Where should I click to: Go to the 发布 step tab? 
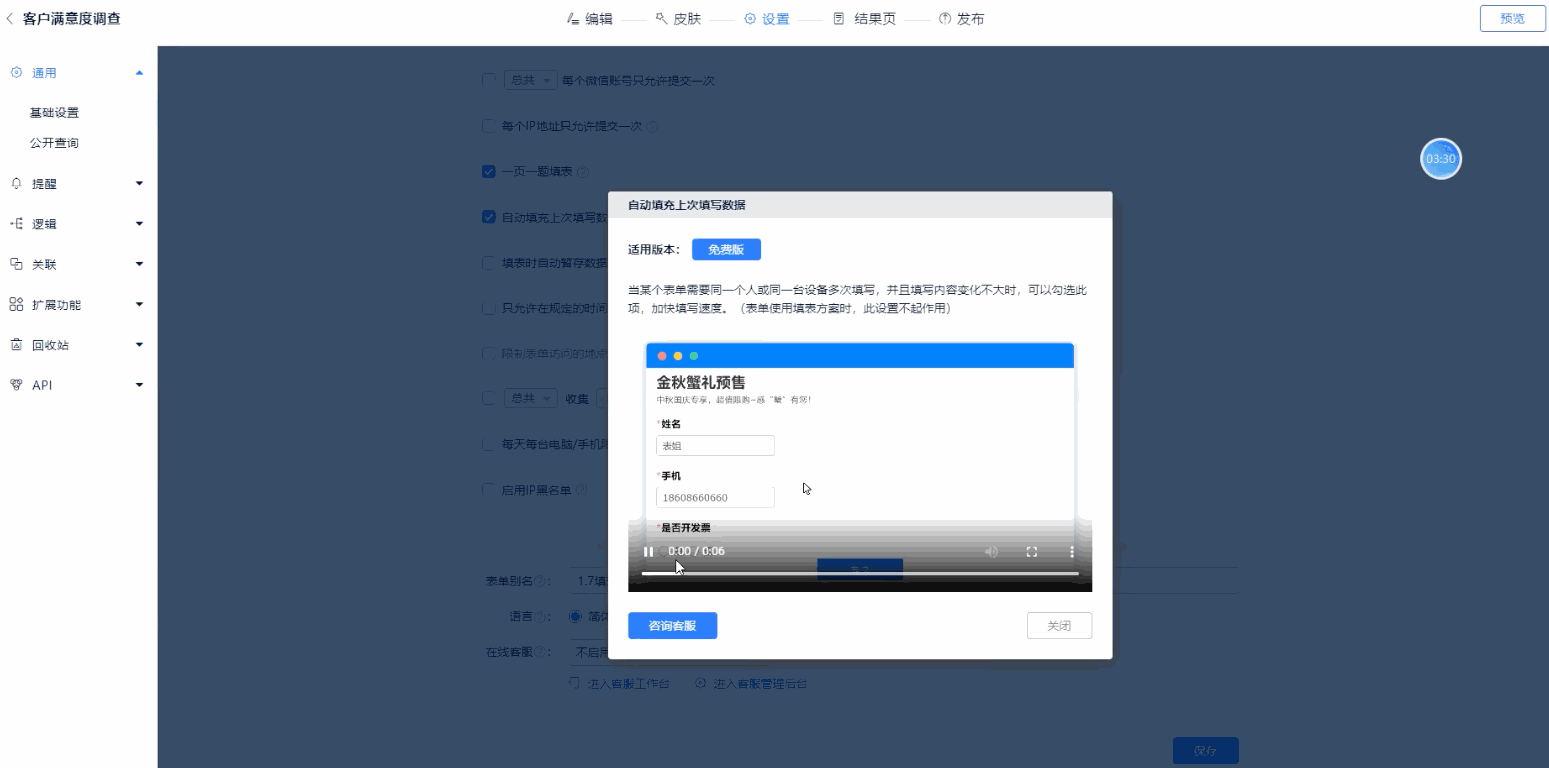961,19
